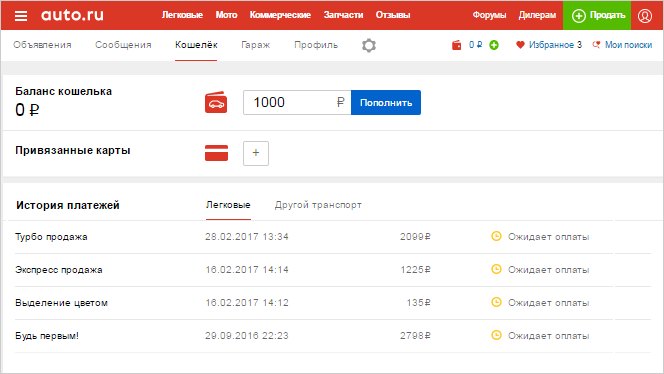This screenshot has height=374, width=664.
Task: Click the green plus top-up icon
Action: 494,45
